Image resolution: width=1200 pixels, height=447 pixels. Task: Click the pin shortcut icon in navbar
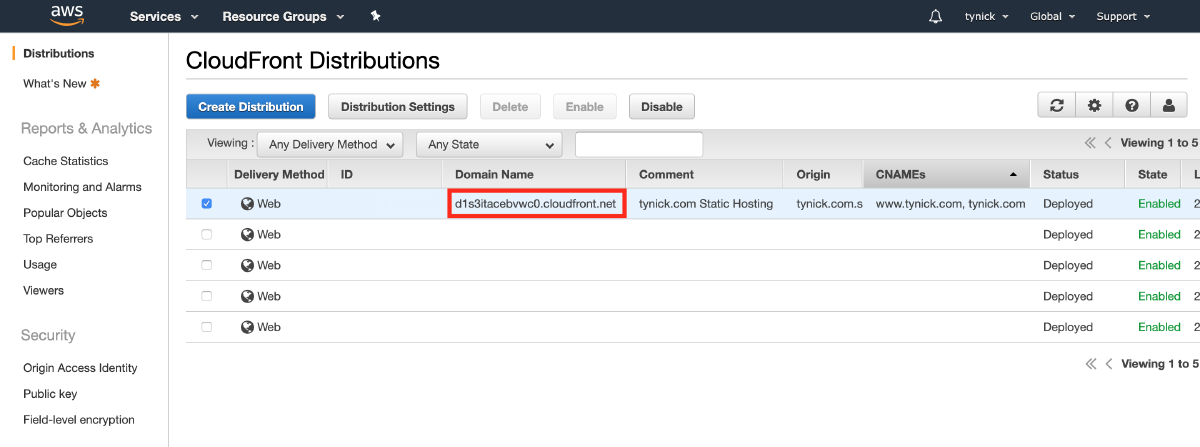[x=375, y=16]
